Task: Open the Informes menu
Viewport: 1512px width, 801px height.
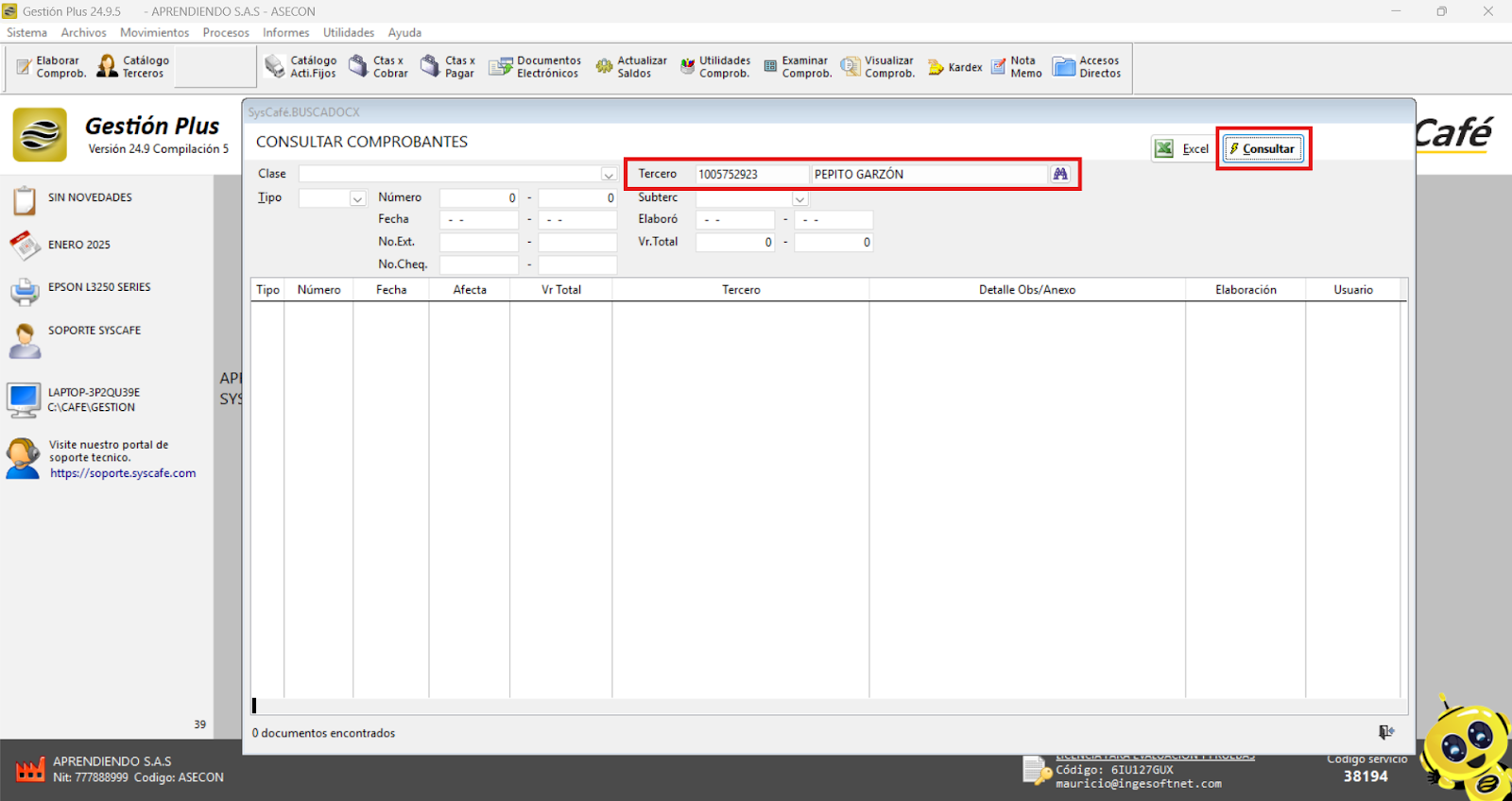Action: coord(285,32)
